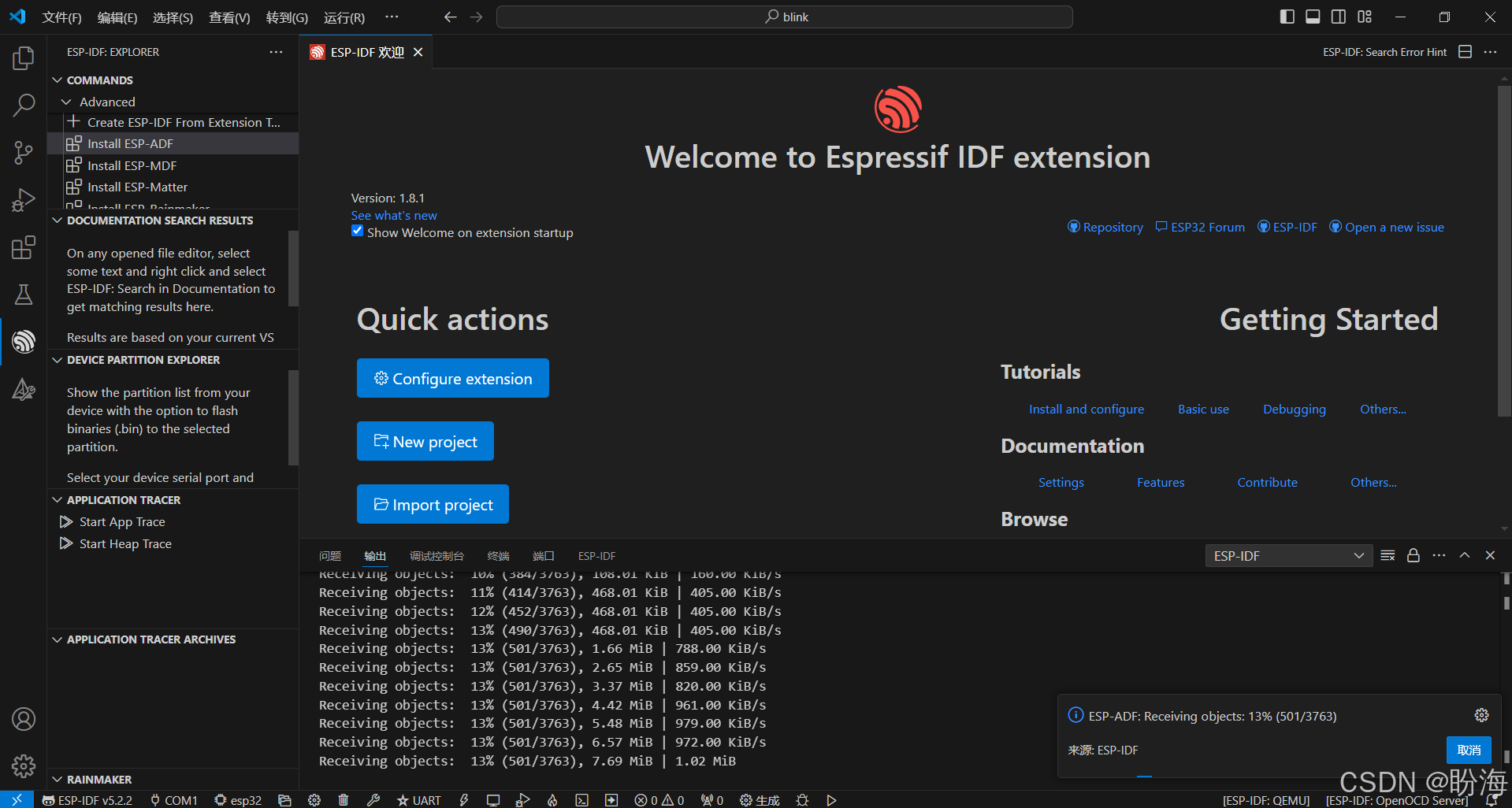The width and height of the screenshot is (1512, 808).
Task: Open SDK configuration gear in status bar
Action: coord(314,800)
